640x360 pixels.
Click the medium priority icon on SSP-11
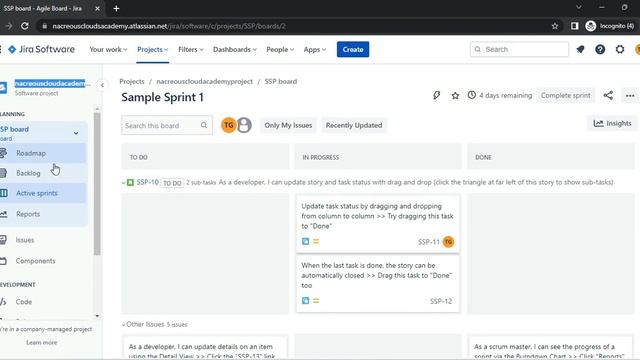[316, 242]
